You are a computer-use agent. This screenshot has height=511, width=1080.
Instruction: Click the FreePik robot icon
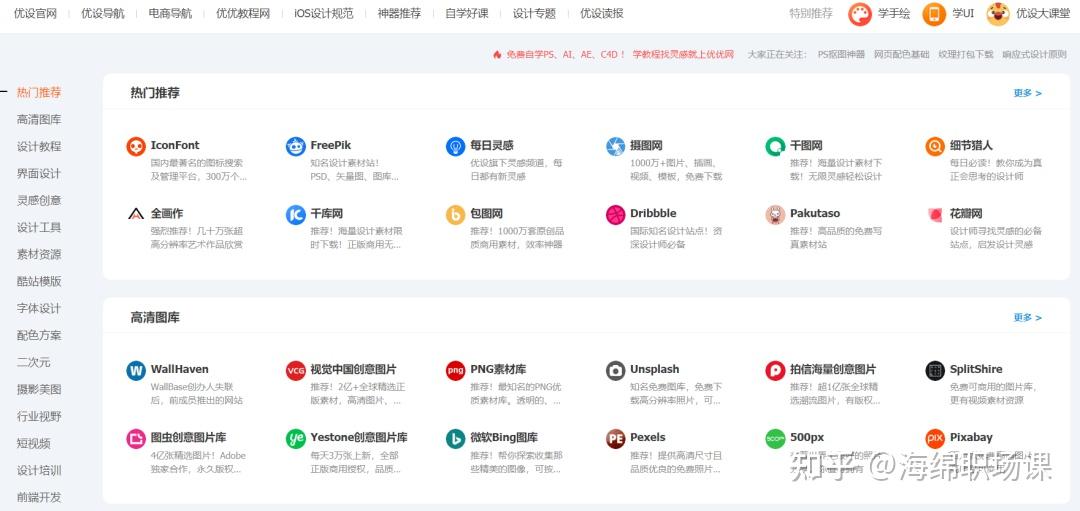295,146
